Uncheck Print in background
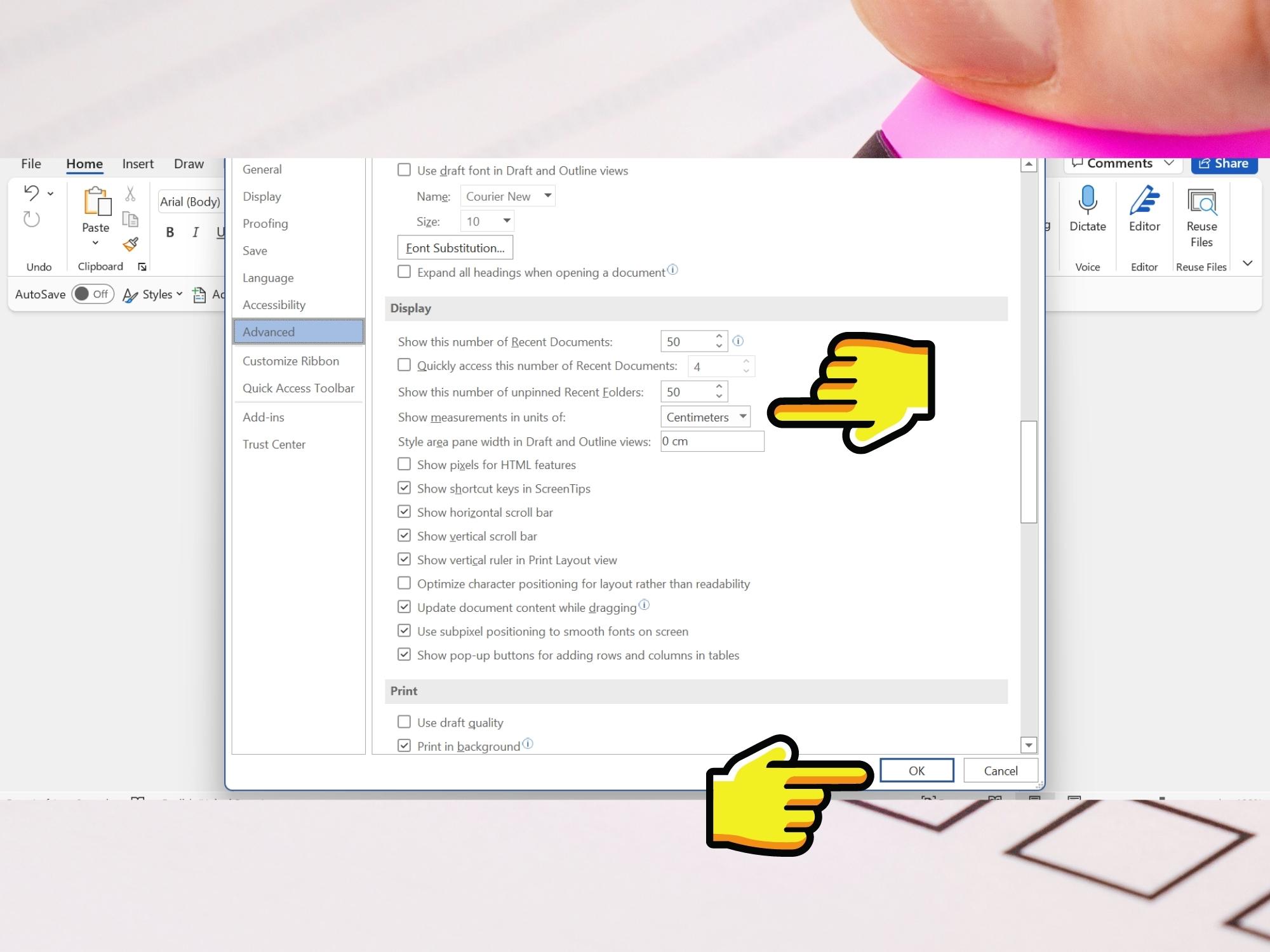Viewport: 1270px width, 952px height. tap(404, 746)
